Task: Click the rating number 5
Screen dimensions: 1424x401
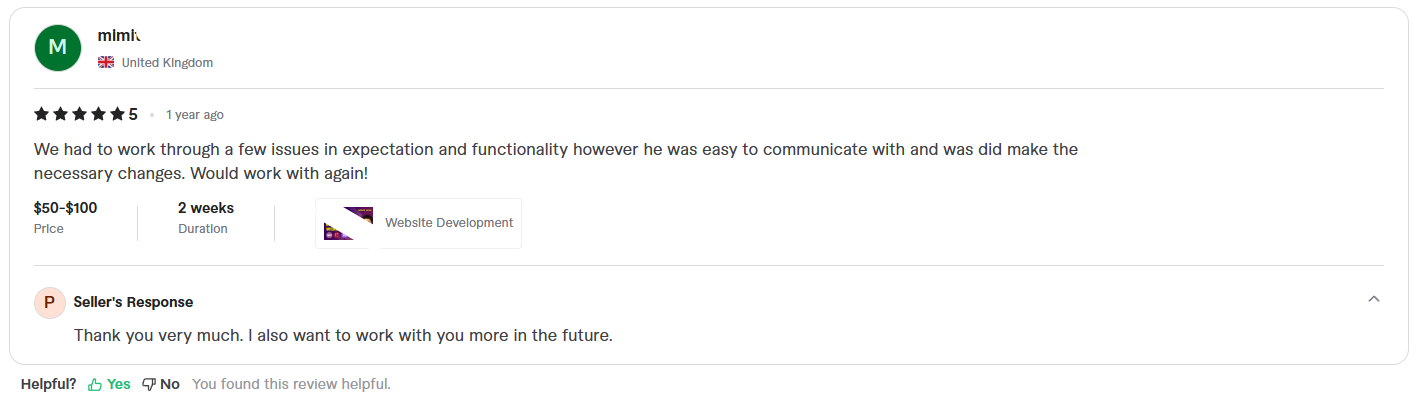Action: click(133, 114)
